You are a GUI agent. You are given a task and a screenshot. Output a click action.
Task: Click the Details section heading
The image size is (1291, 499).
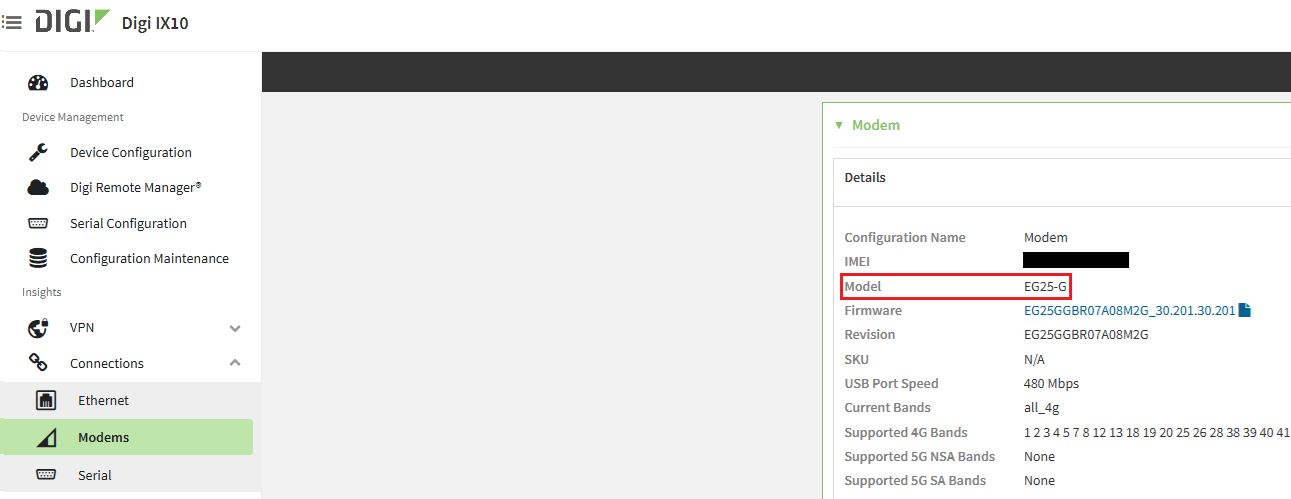pos(865,178)
